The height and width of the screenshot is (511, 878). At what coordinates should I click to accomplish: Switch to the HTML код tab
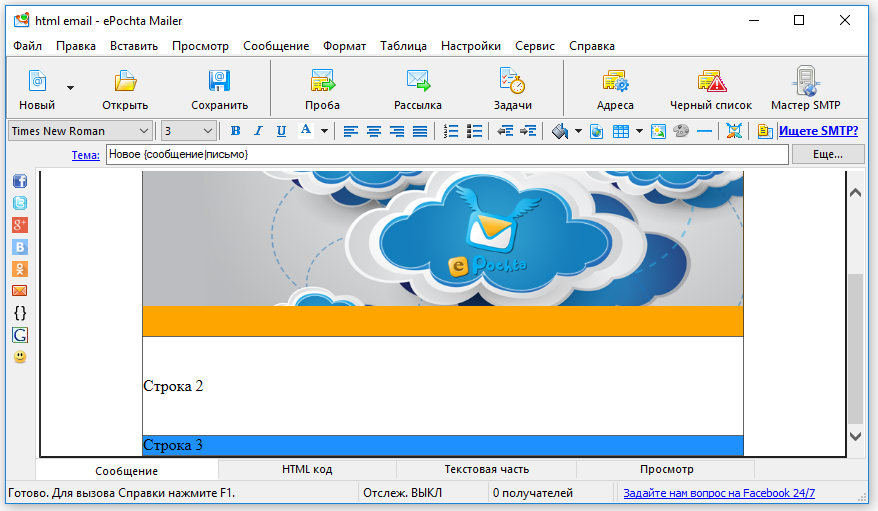click(x=307, y=469)
